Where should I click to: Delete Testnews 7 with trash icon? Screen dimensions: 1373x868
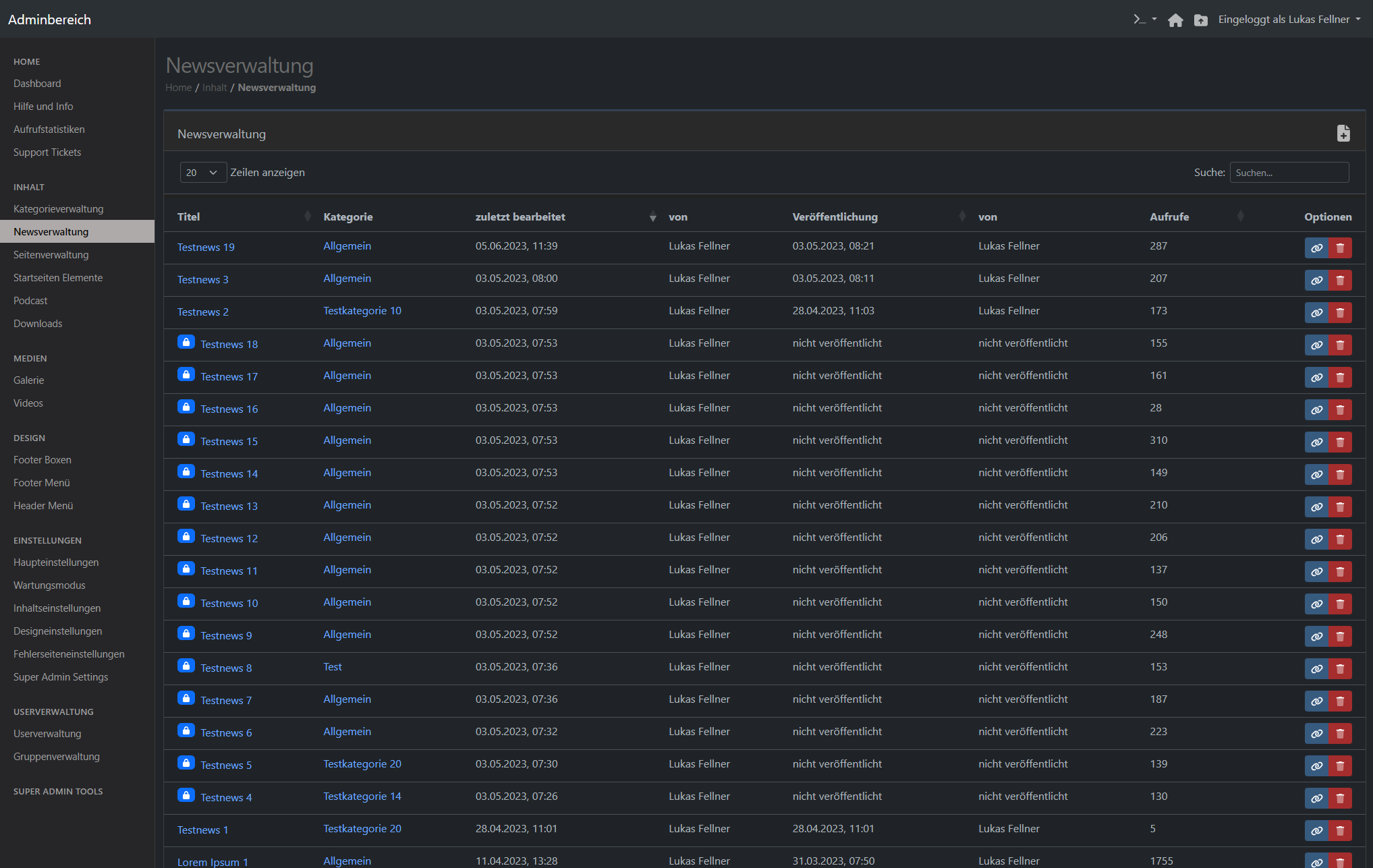1340,701
